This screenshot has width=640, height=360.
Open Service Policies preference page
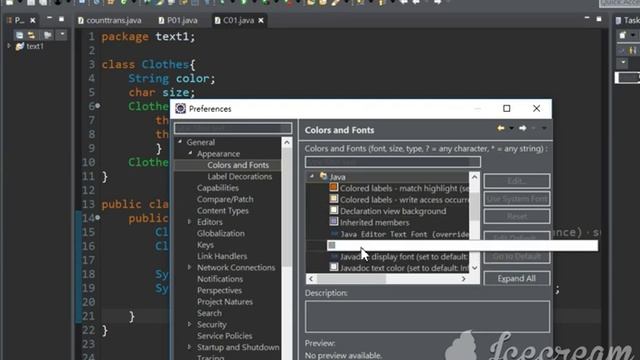click(x=224, y=336)
